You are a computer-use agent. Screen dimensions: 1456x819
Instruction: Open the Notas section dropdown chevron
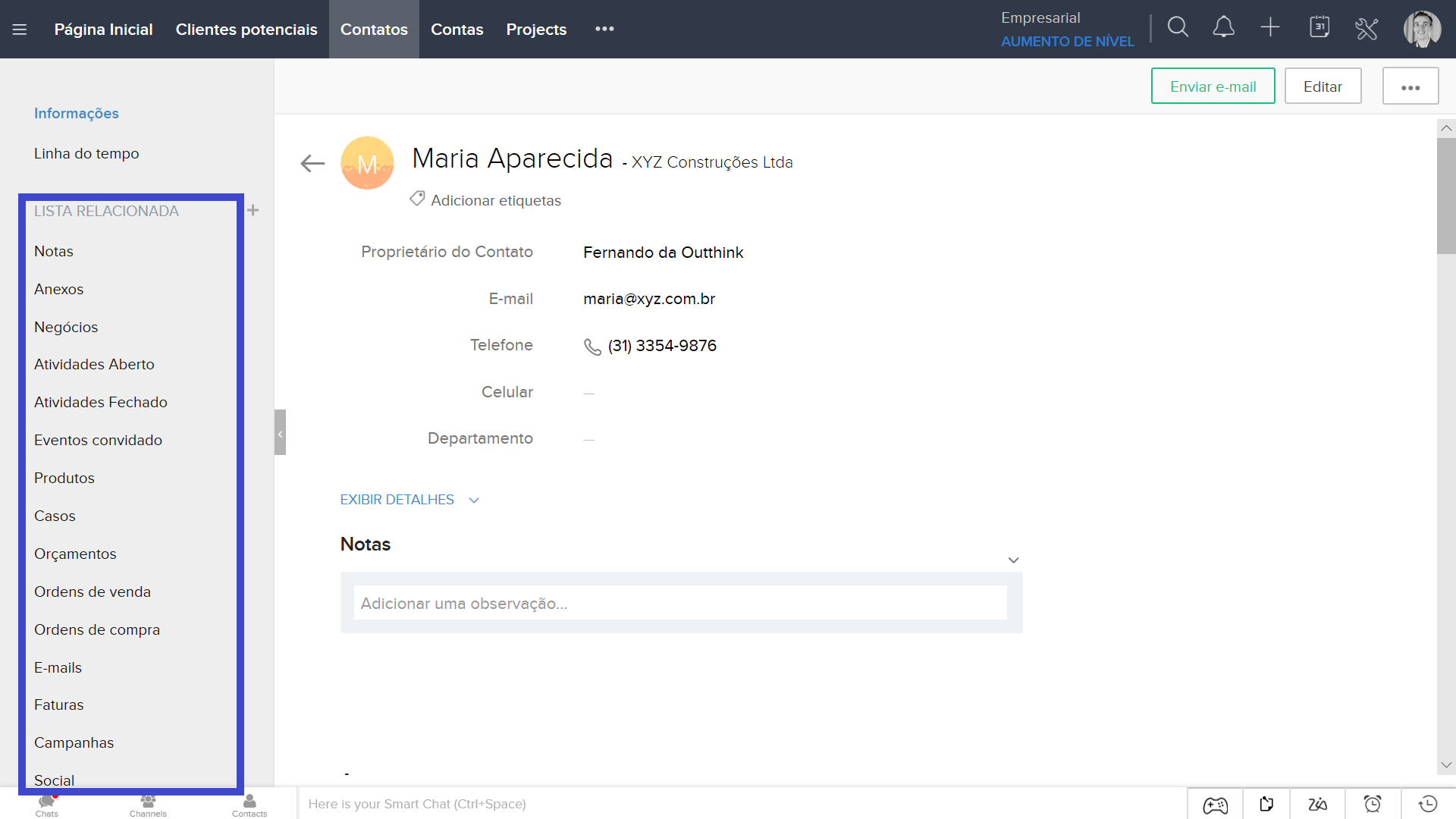click(1013, 560)
